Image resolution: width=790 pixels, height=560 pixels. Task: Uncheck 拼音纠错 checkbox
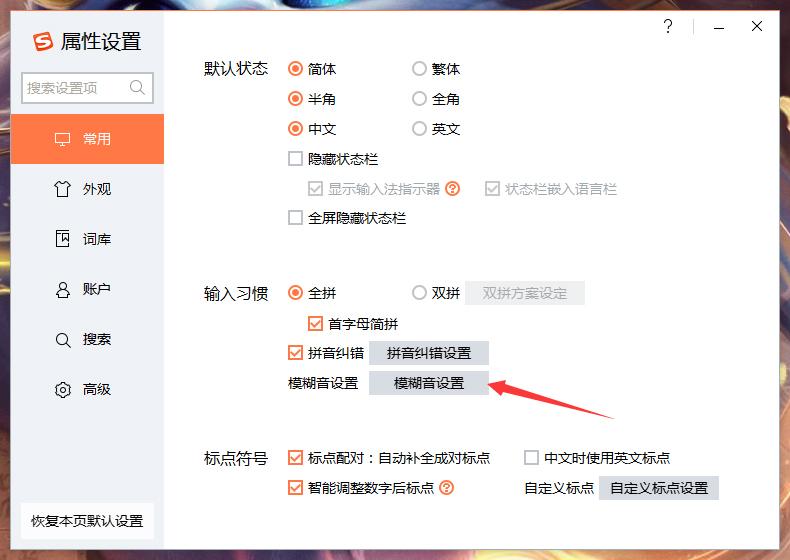[x=295, y=352]
